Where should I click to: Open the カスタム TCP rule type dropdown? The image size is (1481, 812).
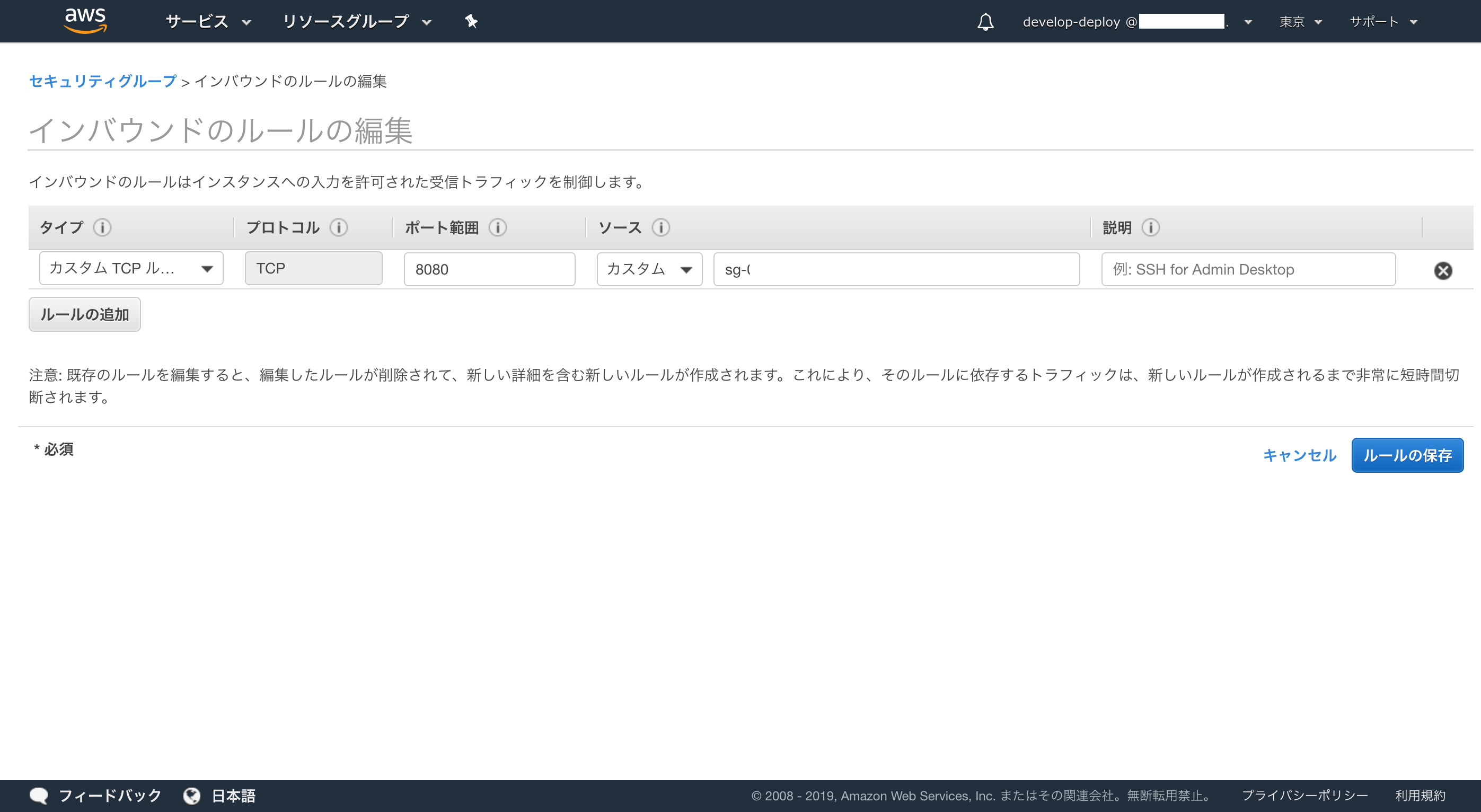pos(131,269)
